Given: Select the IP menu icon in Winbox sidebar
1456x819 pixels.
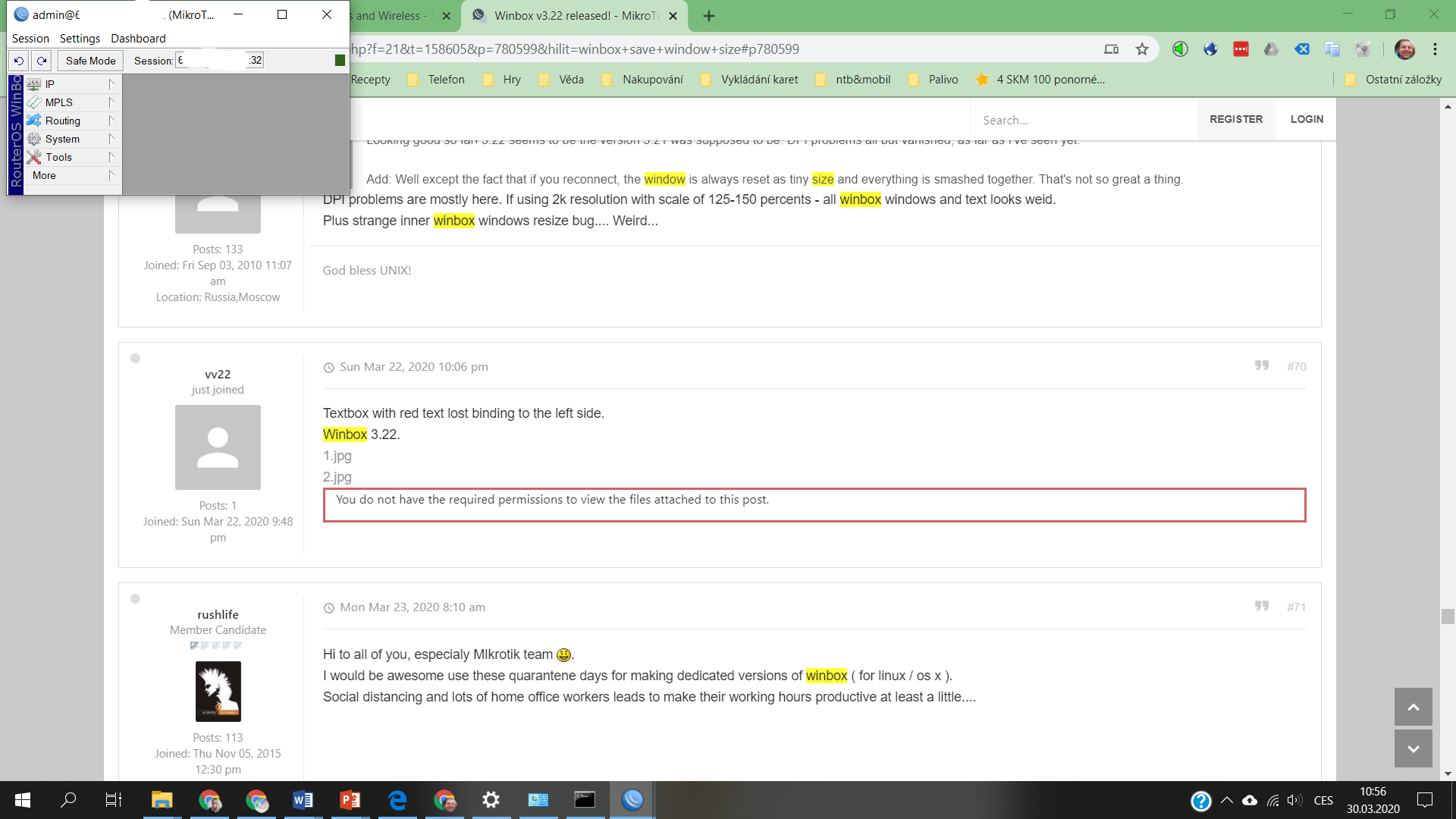Looking at the screenshot, I should click(x=33, y=84).
